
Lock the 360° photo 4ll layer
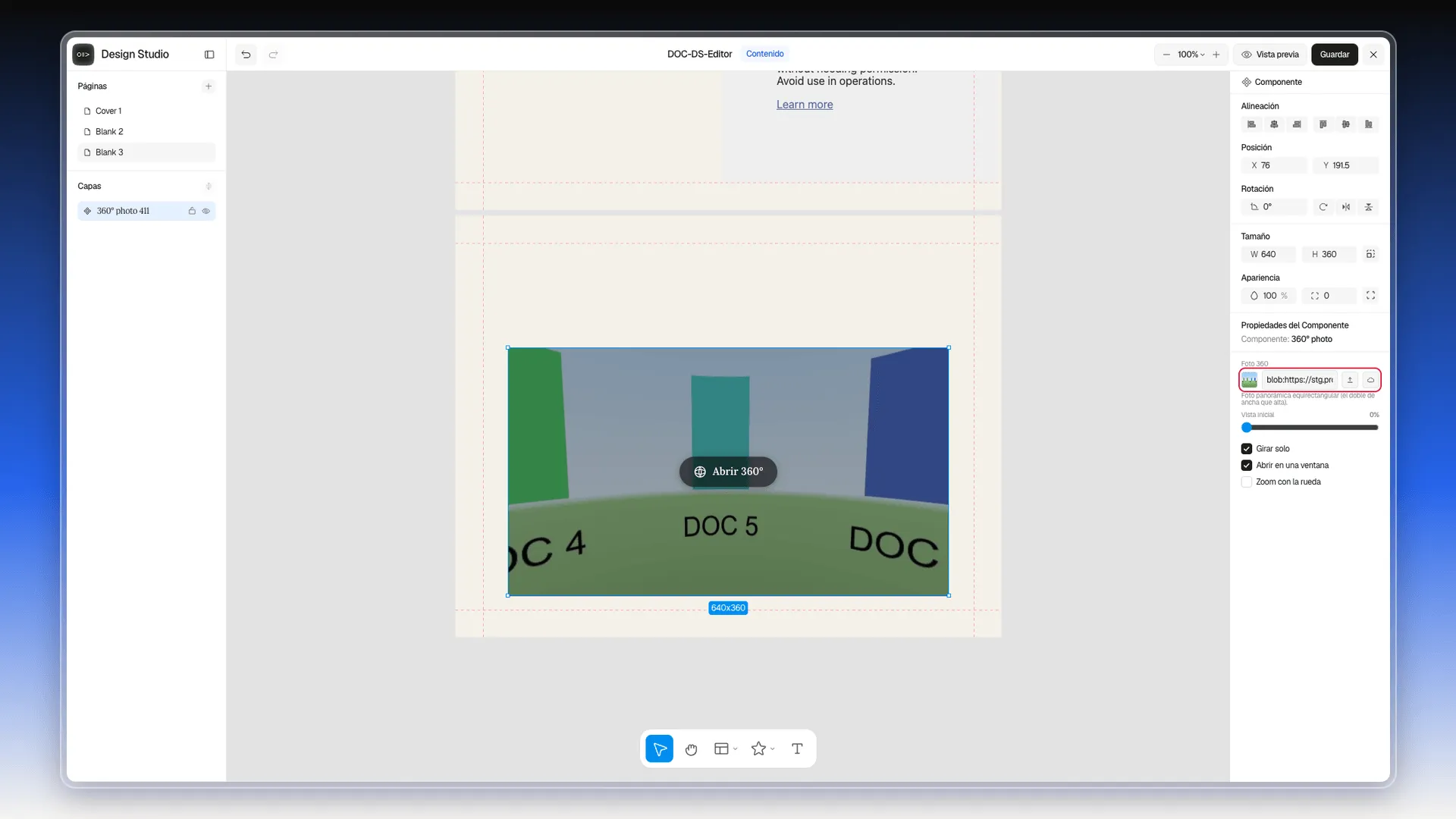[192, 211]
